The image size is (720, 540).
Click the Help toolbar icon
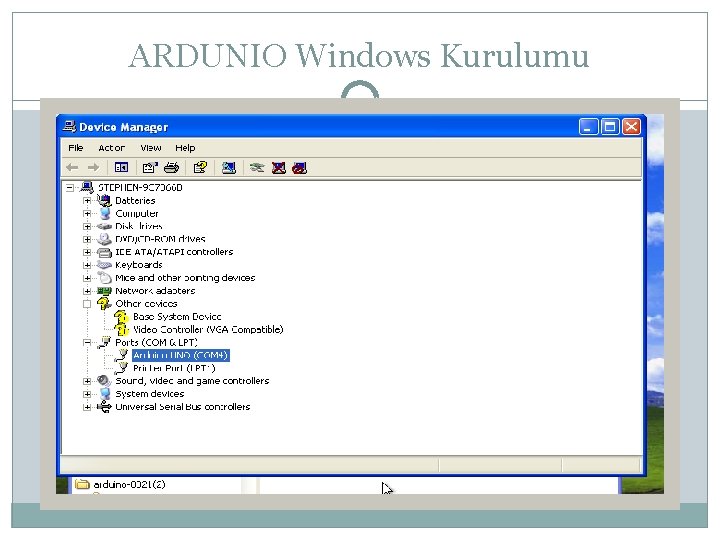coord(200,168)
